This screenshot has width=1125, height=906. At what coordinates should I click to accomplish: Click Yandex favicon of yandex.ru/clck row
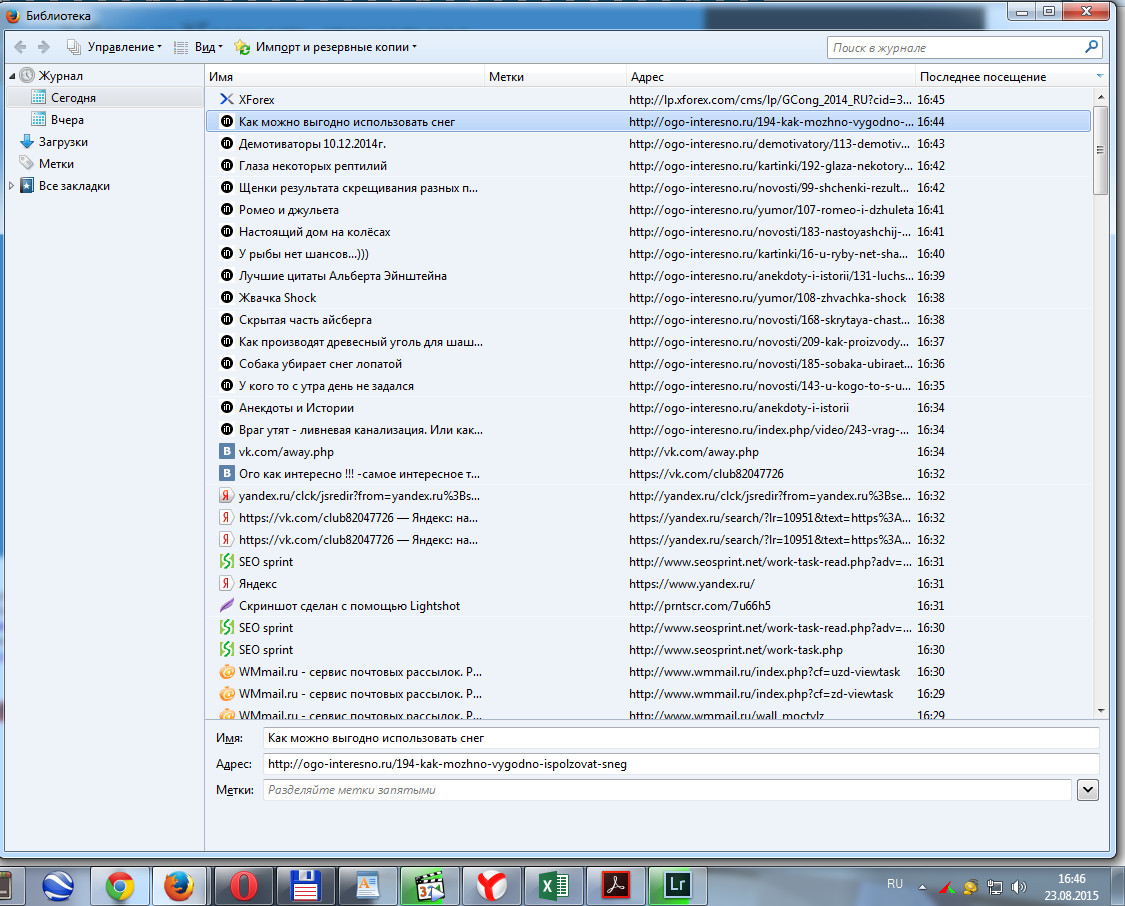pyautogui.click(x=227, y=496)
